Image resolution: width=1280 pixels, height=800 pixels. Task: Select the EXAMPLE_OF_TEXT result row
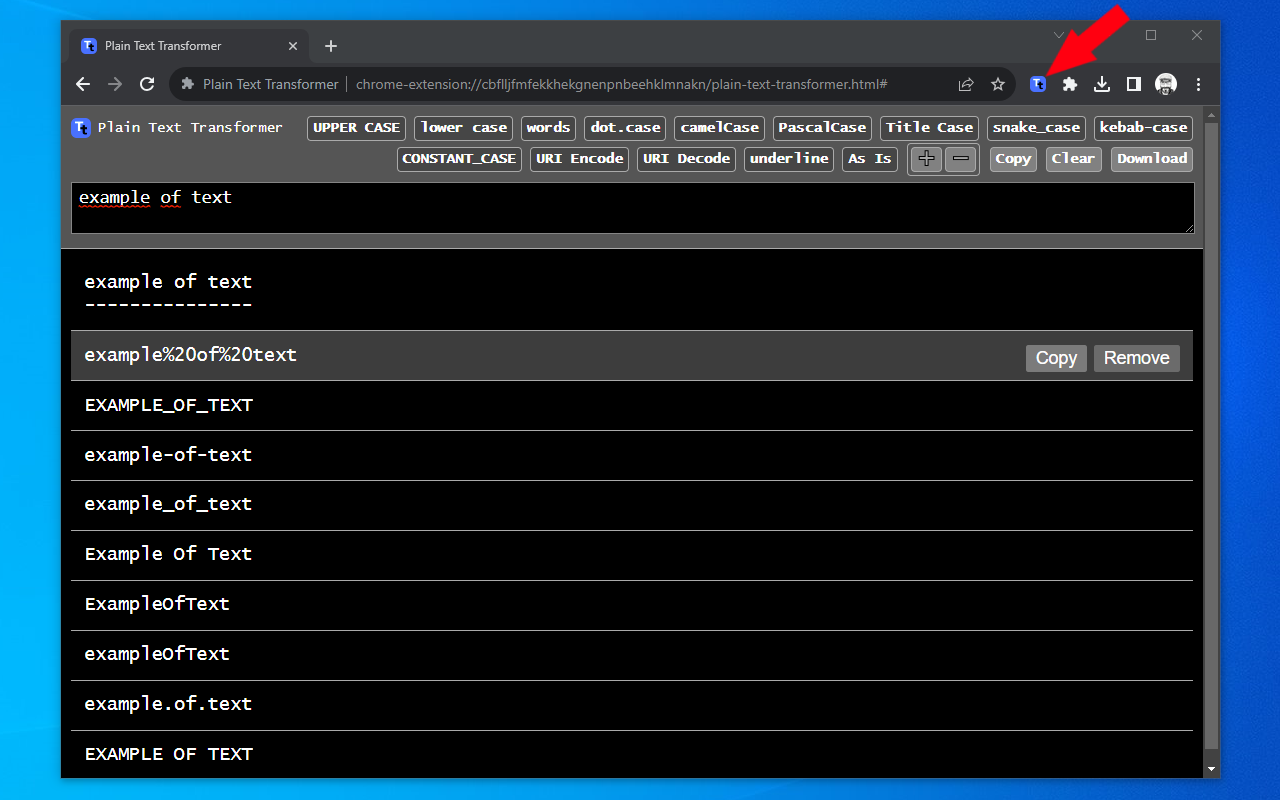tap(632, 405)
